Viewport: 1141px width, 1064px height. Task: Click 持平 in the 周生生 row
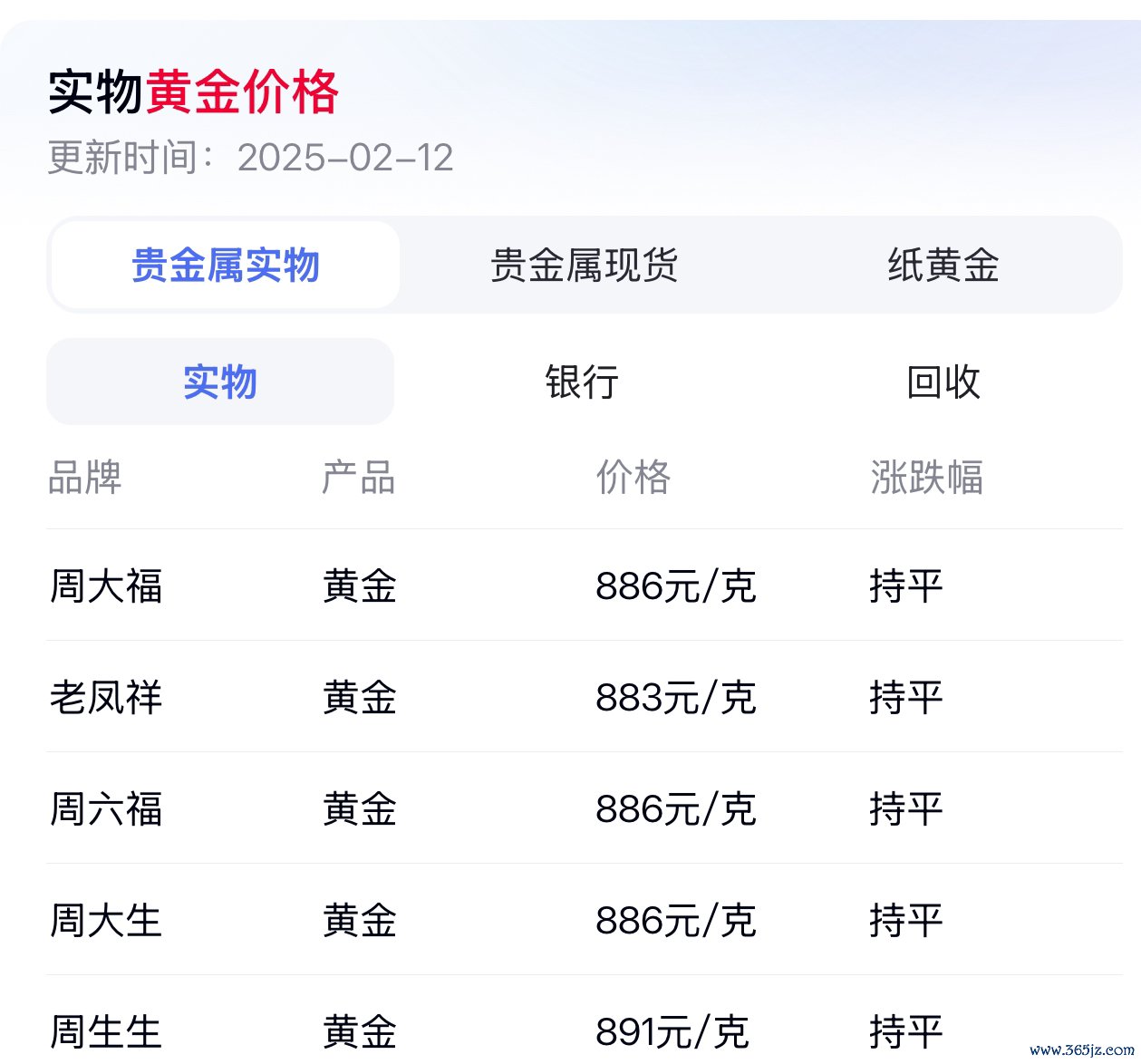point(906,1031)
